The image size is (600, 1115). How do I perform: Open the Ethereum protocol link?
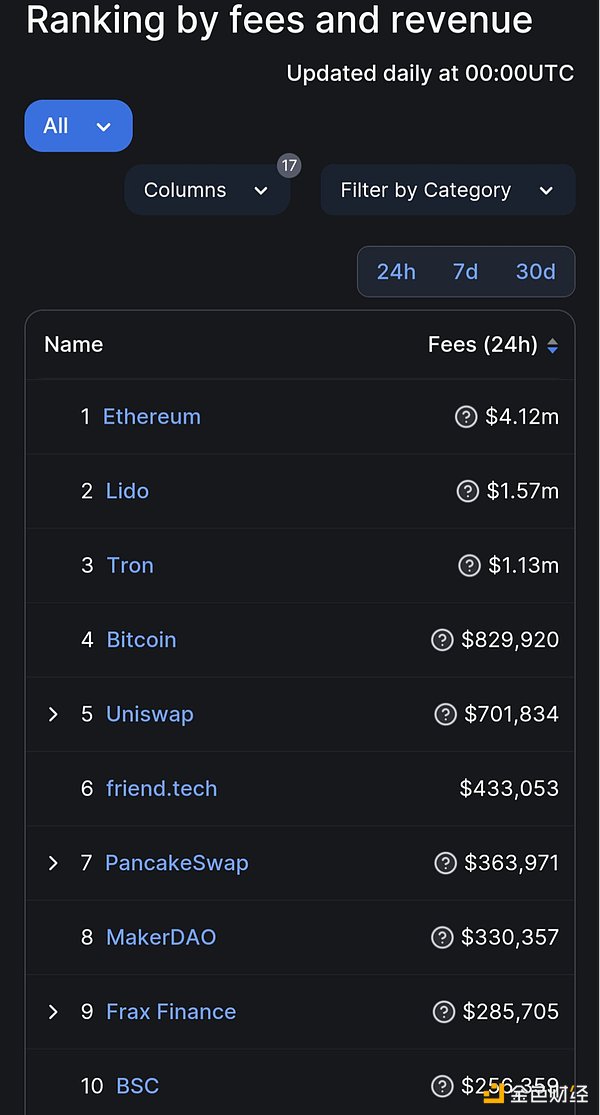pos(152,417)
